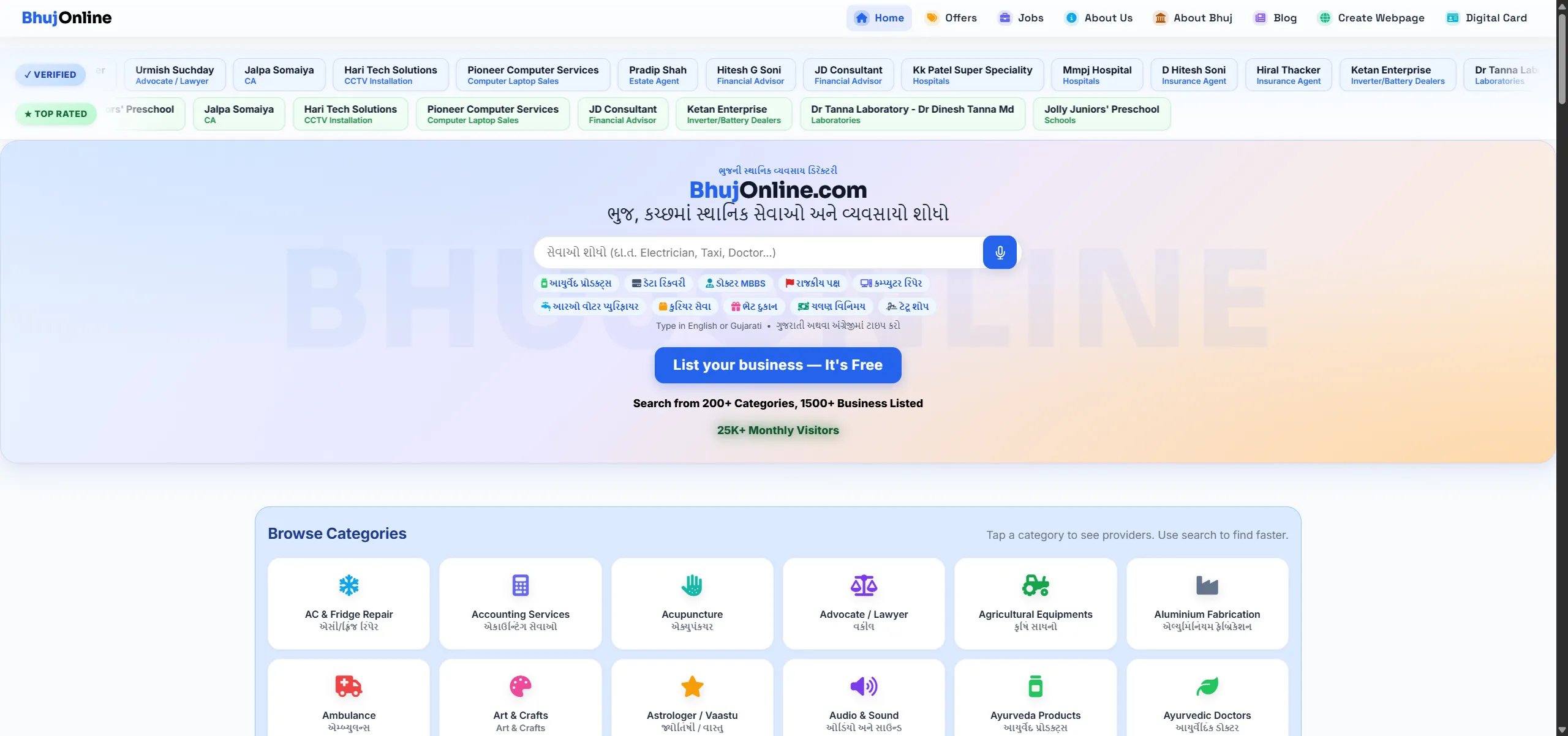The height and width of the screenshot is (736, 1568).
Task: Select the આયુર્વેદ પ્રોડક્ટ્સ search chip
Action: [x=576, y=283]
